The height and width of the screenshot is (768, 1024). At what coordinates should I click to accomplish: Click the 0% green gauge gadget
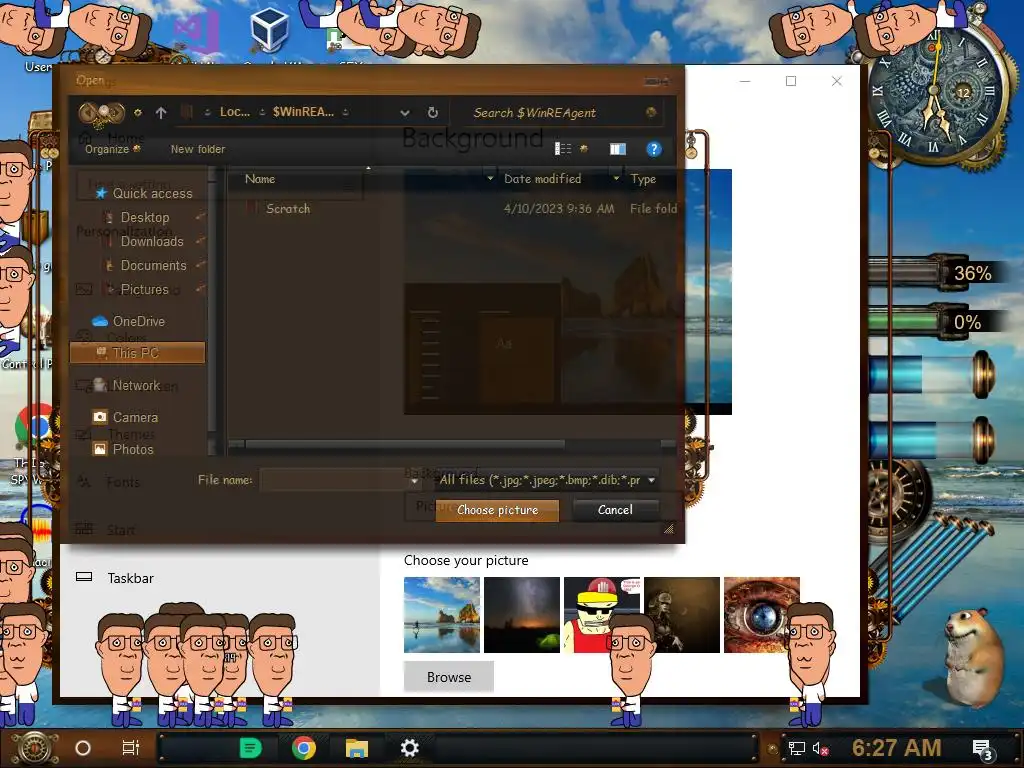[937, 321]
